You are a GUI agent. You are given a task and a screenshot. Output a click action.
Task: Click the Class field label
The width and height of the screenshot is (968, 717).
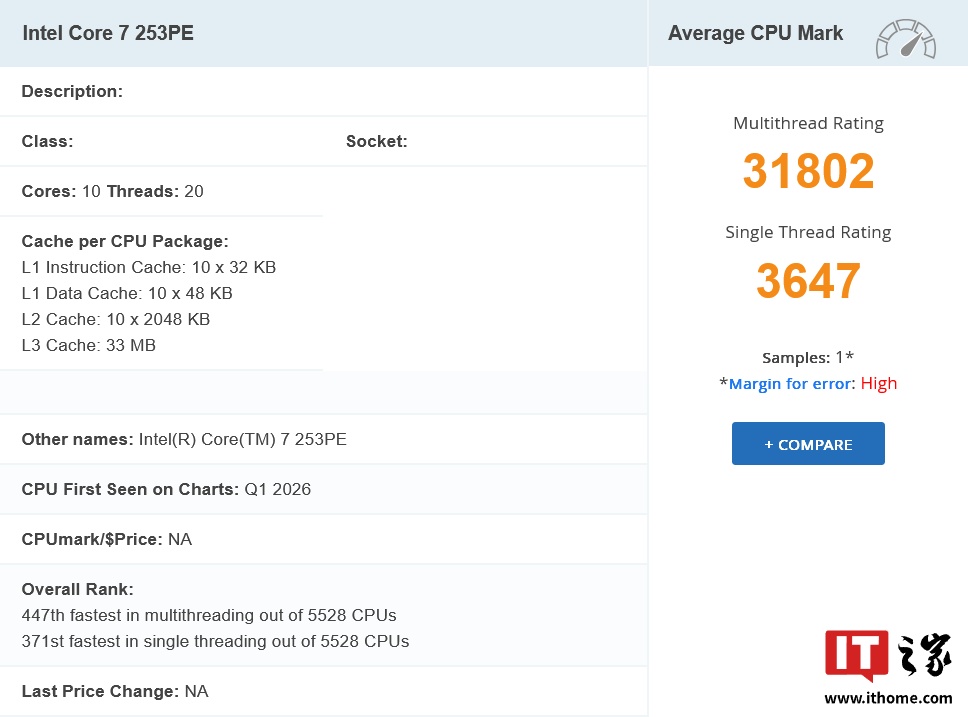pos(47,141)
